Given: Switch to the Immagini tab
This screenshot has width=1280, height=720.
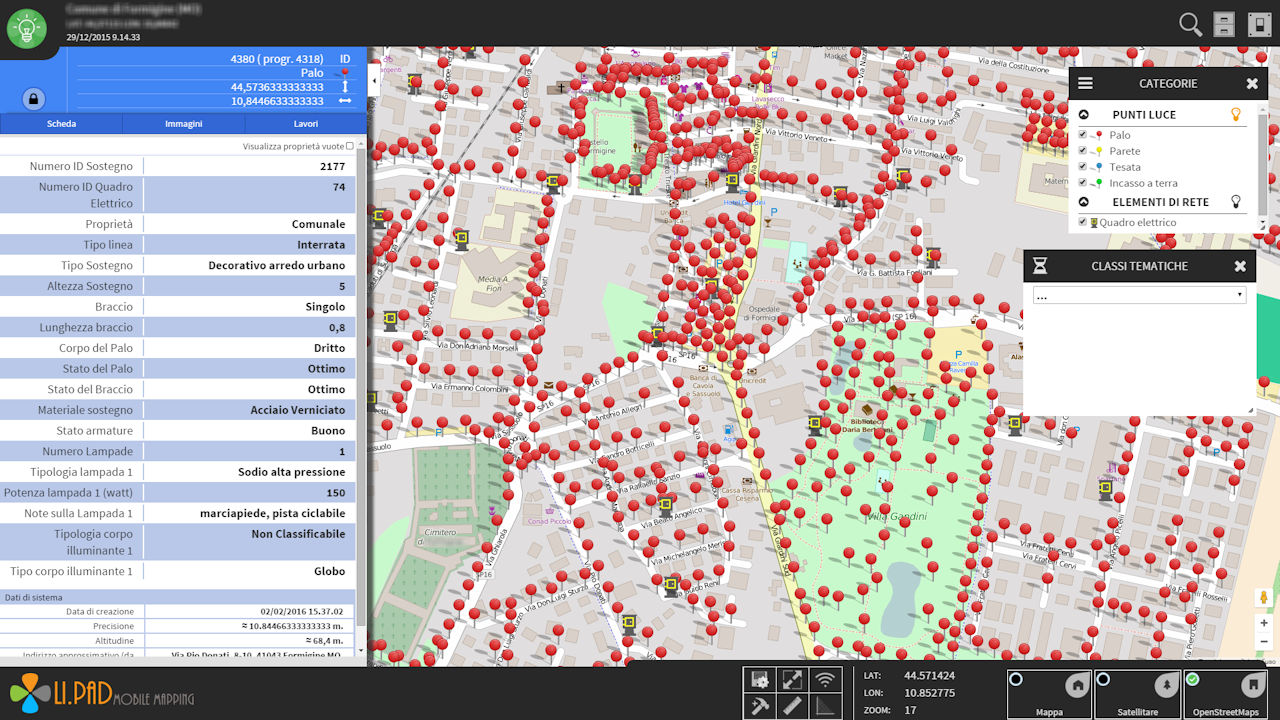Looking at the screenshot, I should coord(183,124).
